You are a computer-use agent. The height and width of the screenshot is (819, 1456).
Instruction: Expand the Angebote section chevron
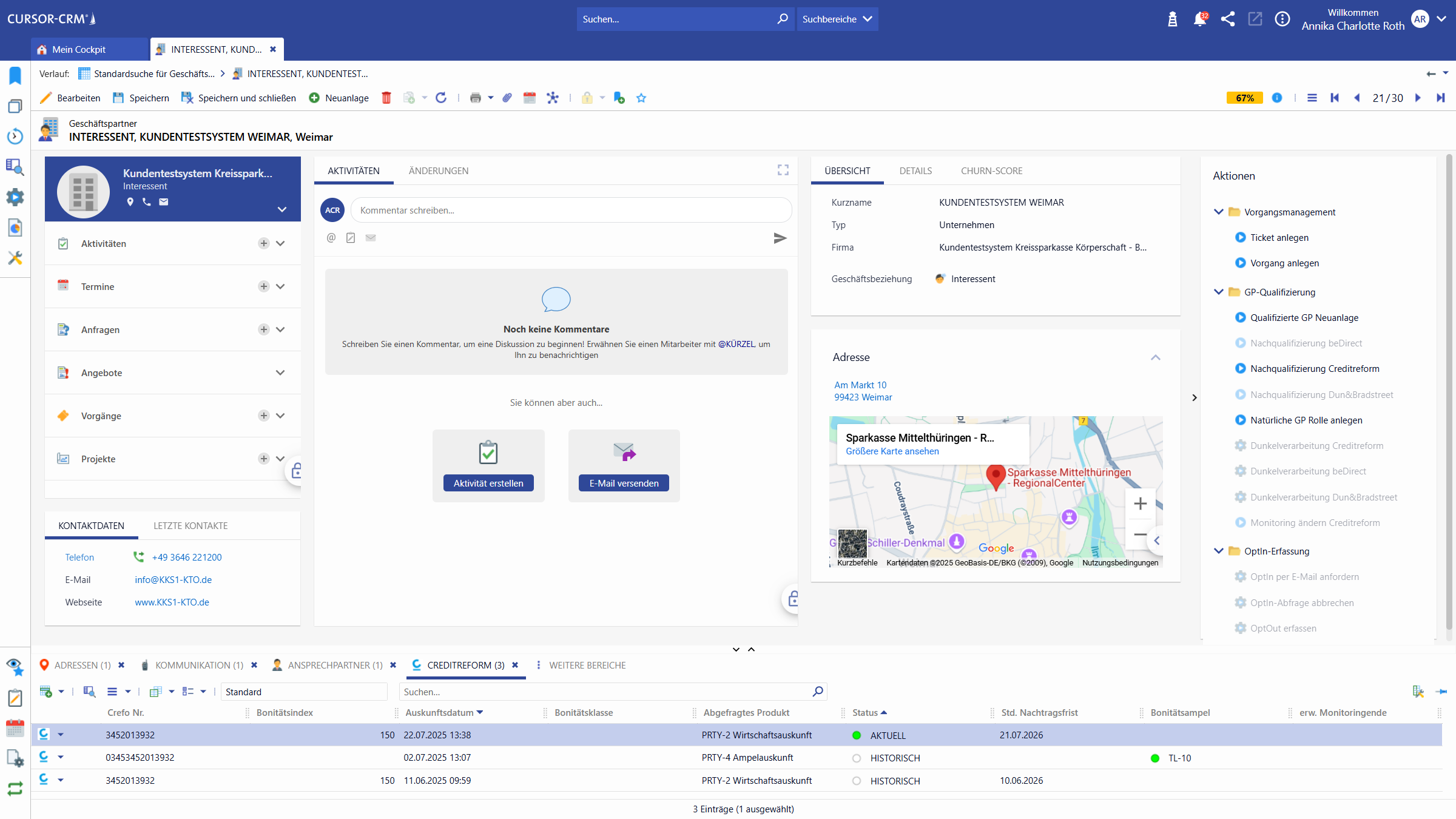click(280, 372)
